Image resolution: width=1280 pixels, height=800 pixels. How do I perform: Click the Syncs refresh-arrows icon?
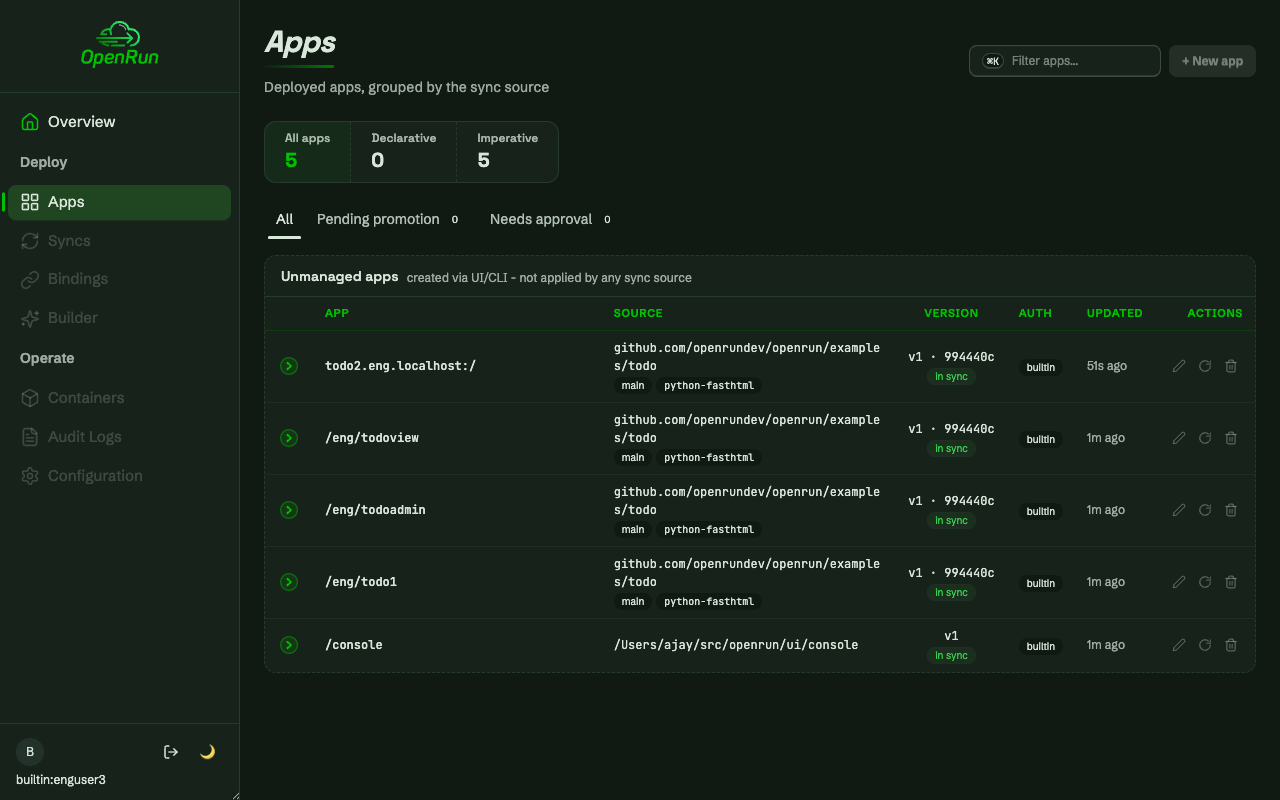pyautogui.click(x=30, y=241)
